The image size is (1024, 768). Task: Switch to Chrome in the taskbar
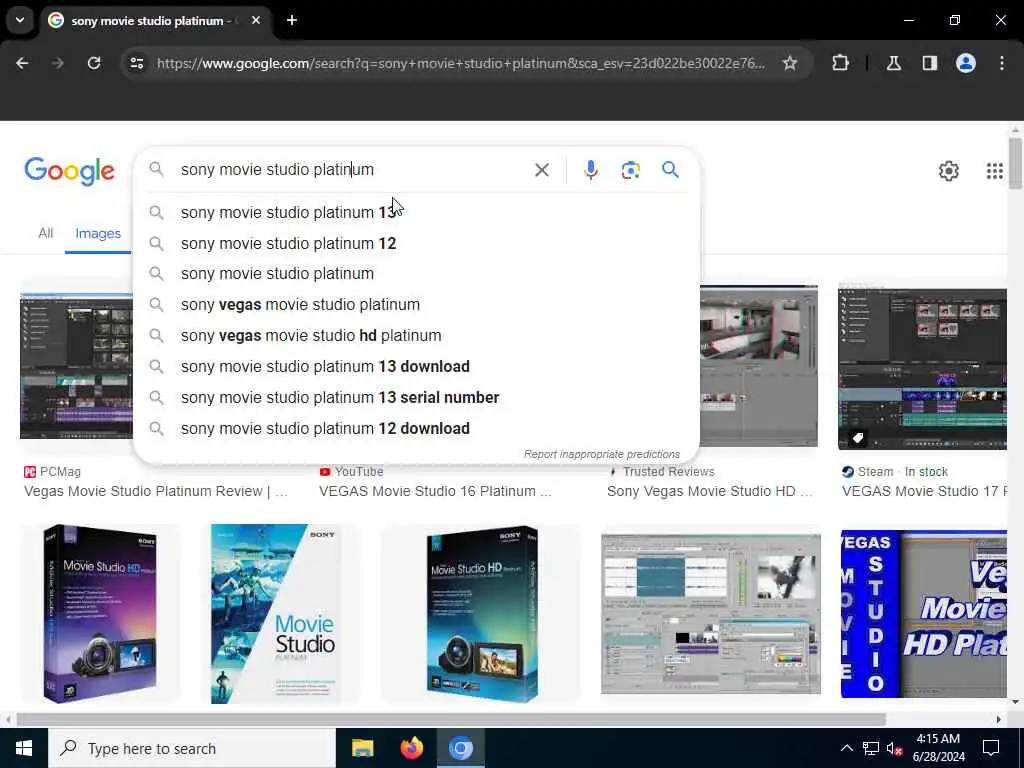click(460, 748)
